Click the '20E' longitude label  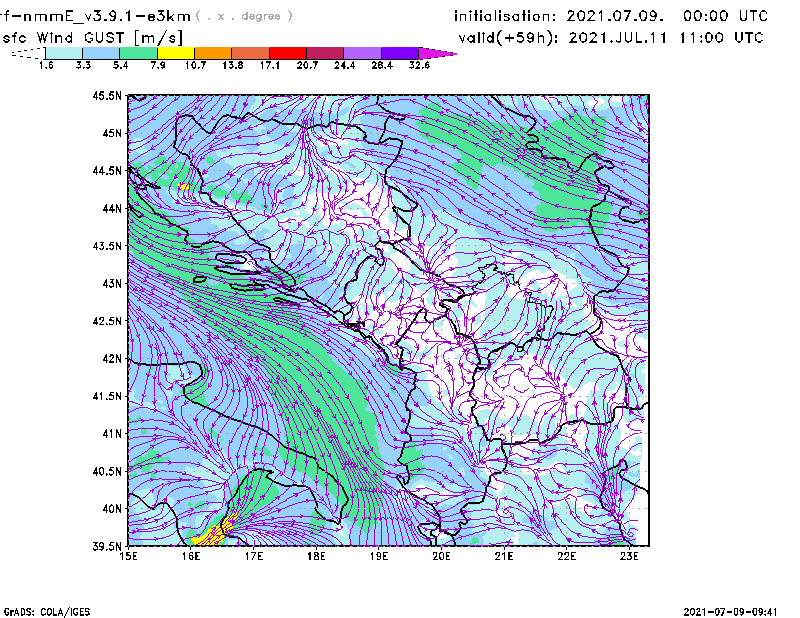click(x=441, y=556)
